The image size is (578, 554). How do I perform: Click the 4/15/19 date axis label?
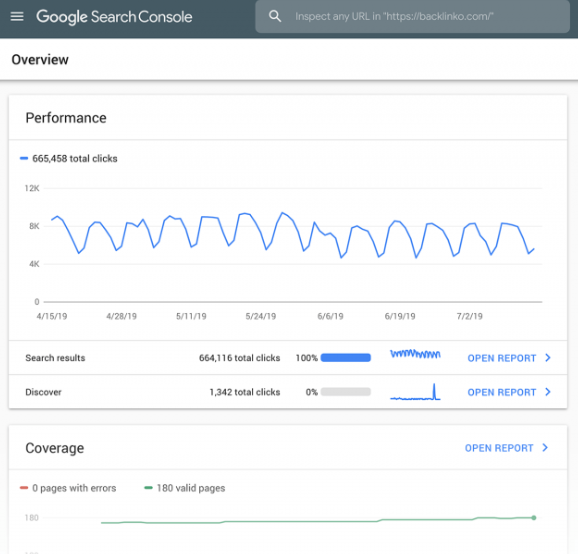pyautogui.click(x=52, y=316)
